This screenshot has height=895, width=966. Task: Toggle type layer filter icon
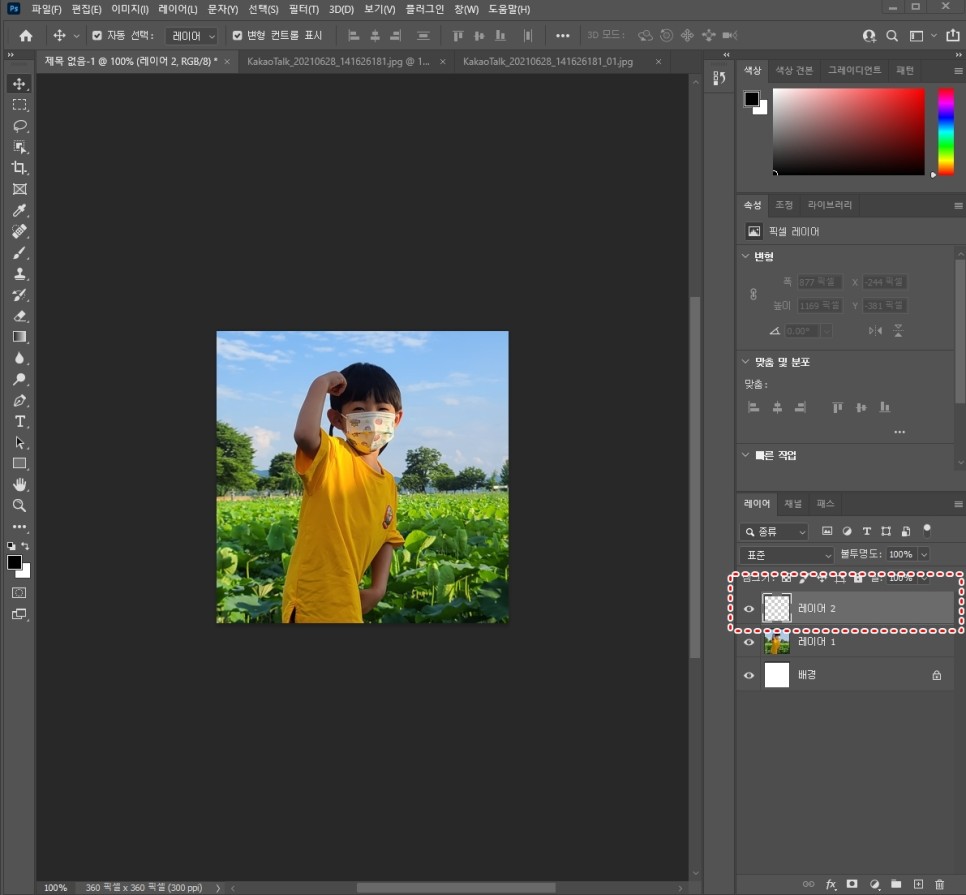coord(866,531)
